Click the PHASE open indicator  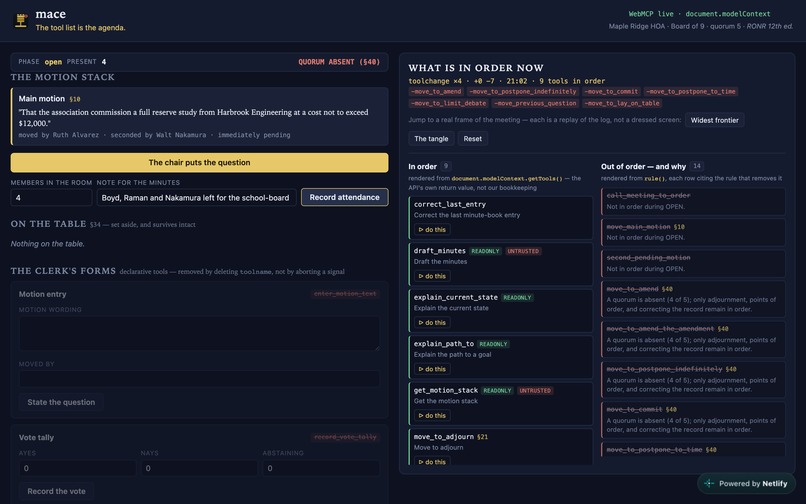click(x=40, y=62)
